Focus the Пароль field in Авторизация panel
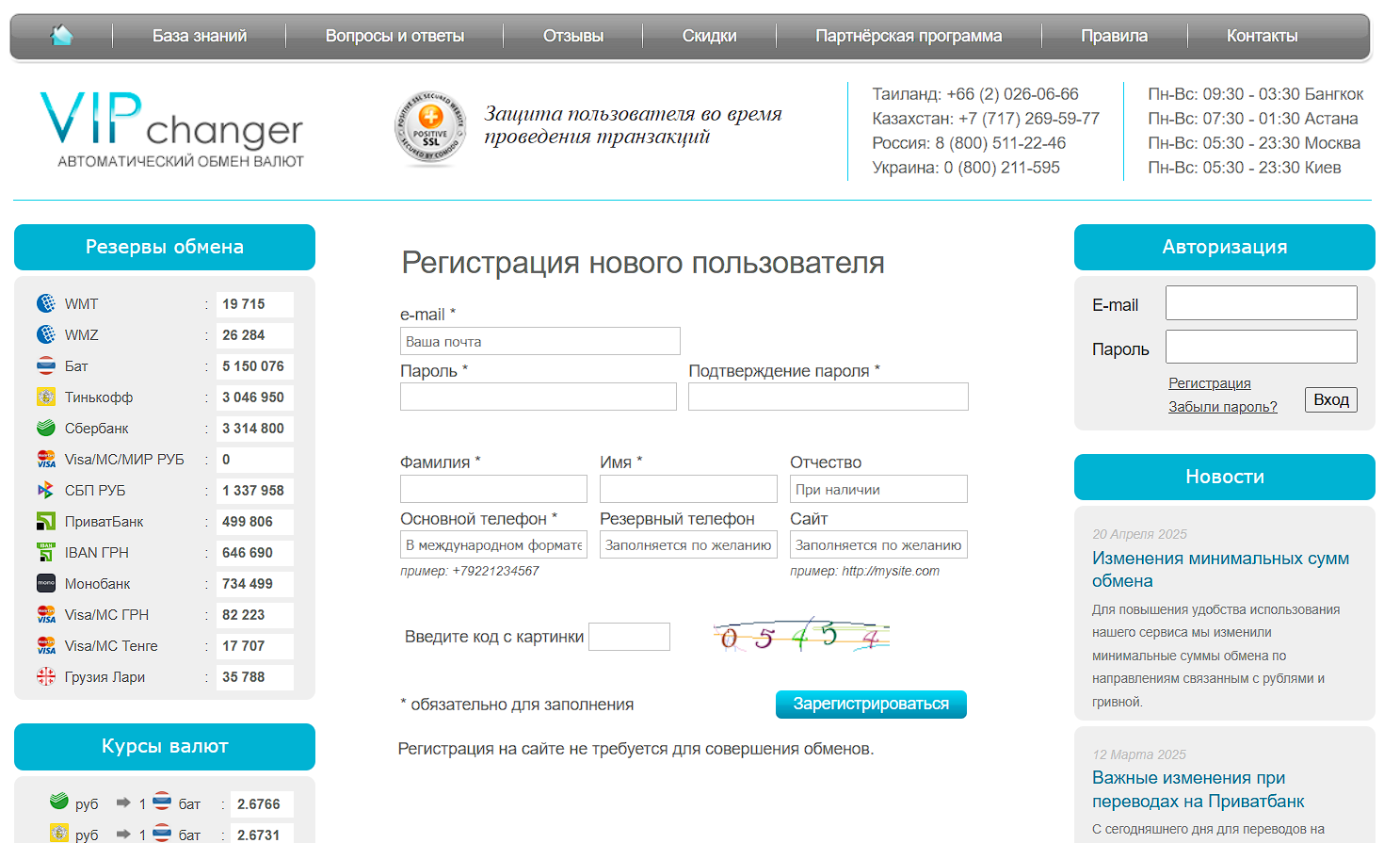 (1262, 347)
